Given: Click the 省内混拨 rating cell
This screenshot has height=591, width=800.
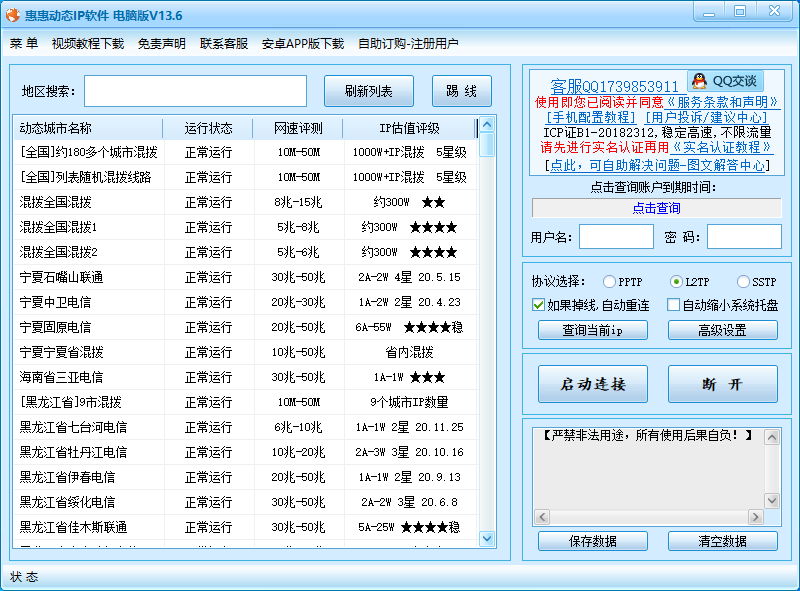Looking at the screenshot, I should pos(409,352).
